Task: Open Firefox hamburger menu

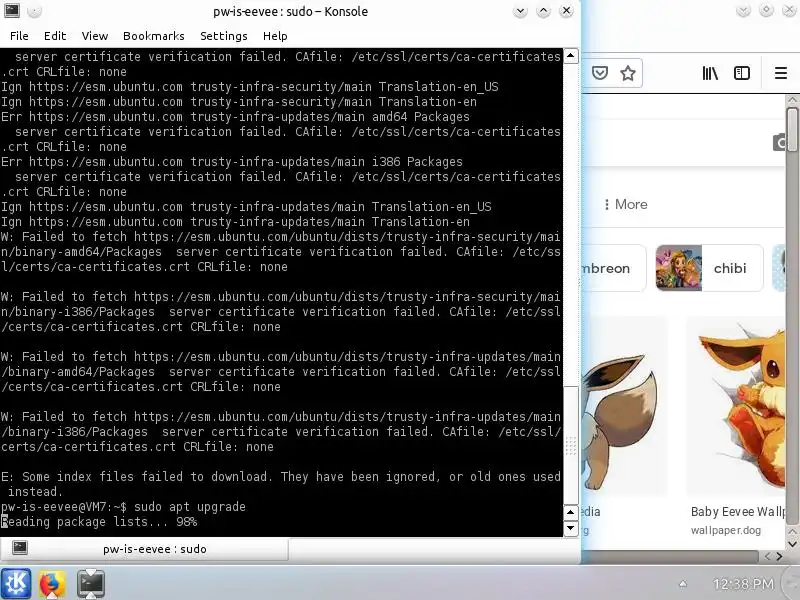Action: click(781, 73)
